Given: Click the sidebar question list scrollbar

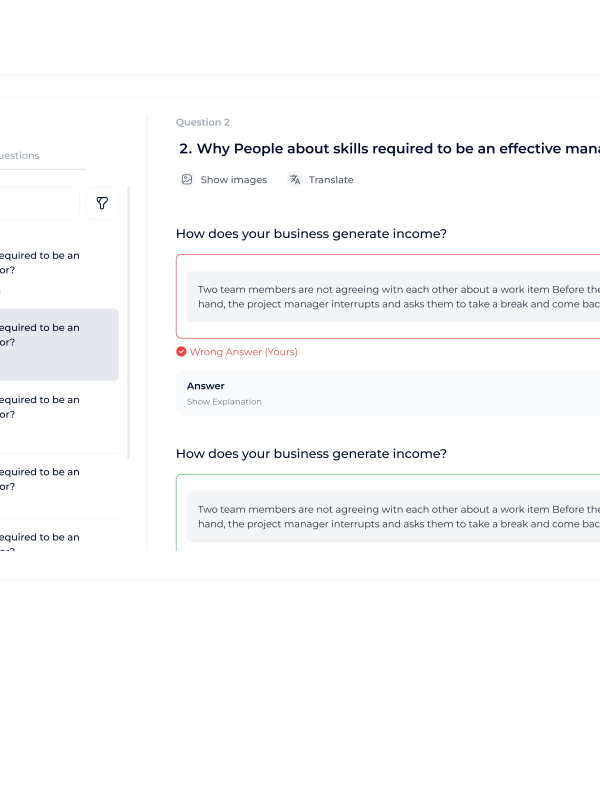Looking at the screenshot, I should 128,320.
